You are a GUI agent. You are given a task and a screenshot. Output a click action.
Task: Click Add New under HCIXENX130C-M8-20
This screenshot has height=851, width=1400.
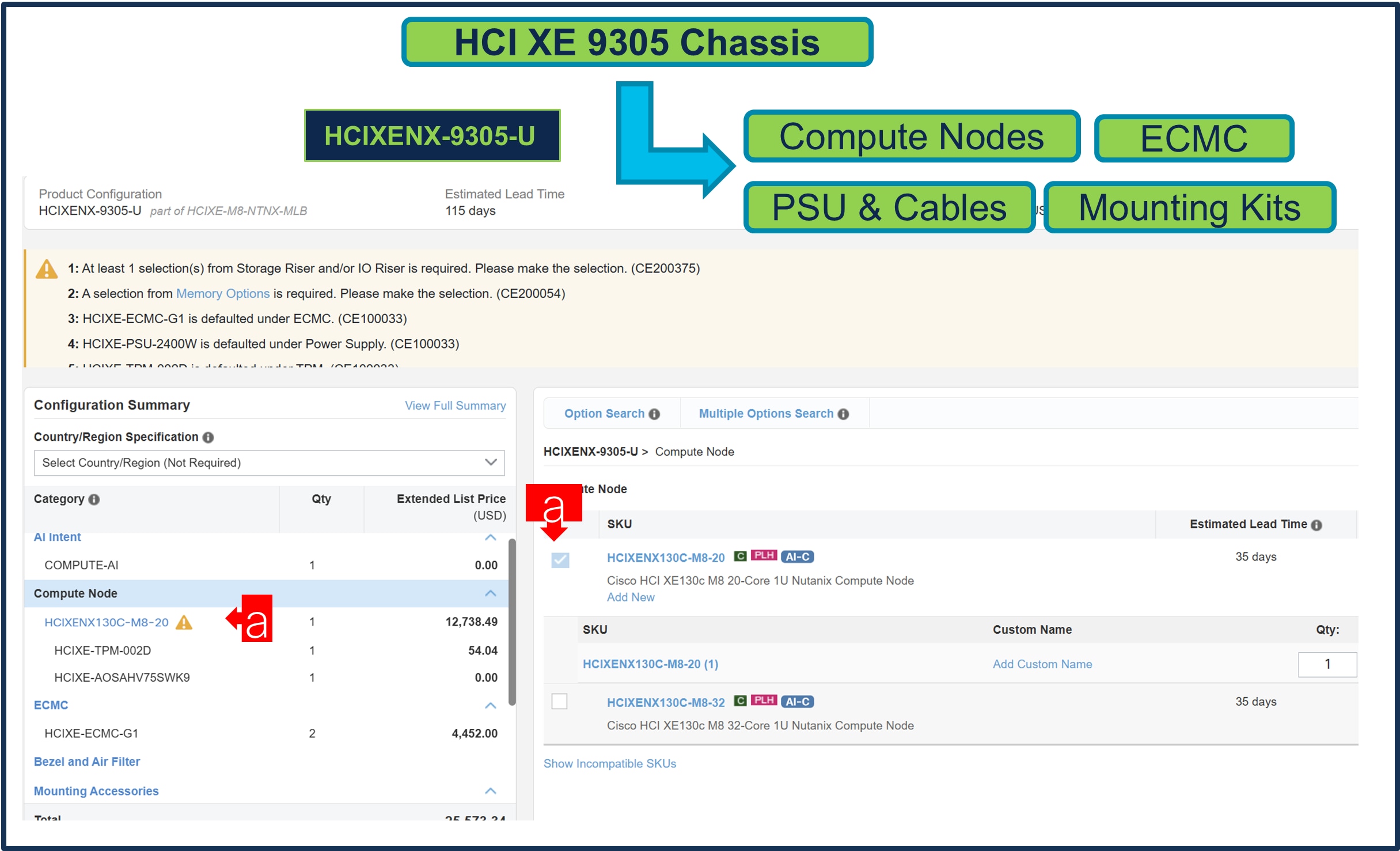point(631,597)
